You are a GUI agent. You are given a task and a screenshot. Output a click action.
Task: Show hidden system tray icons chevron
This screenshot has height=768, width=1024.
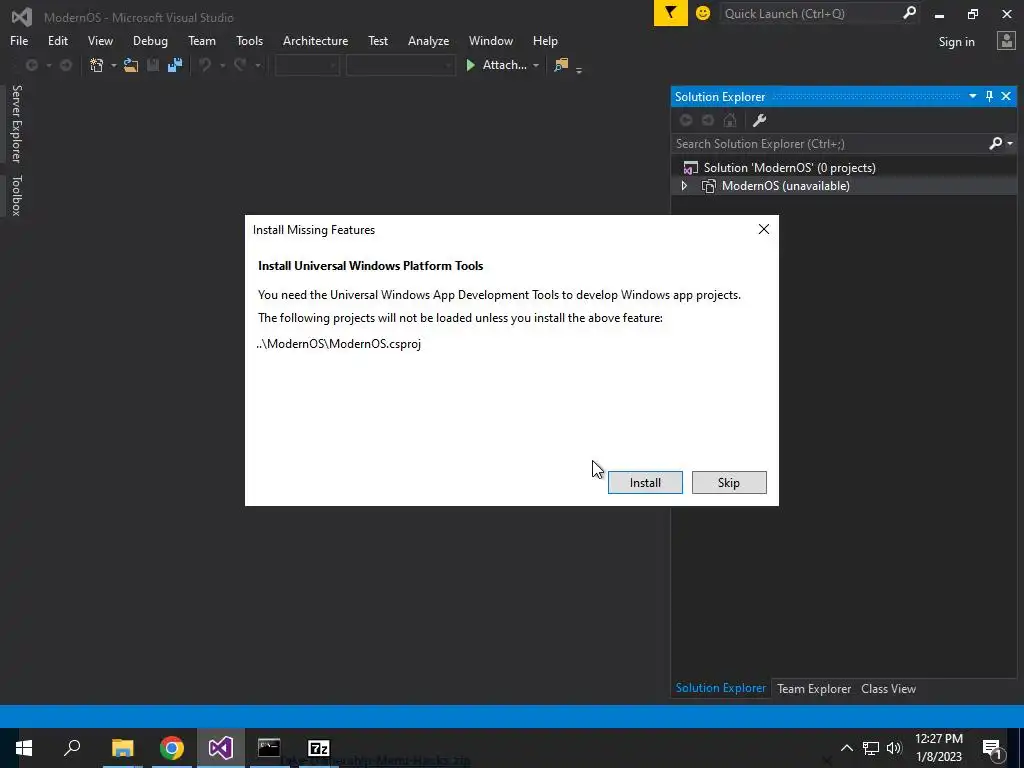(846, 748)
